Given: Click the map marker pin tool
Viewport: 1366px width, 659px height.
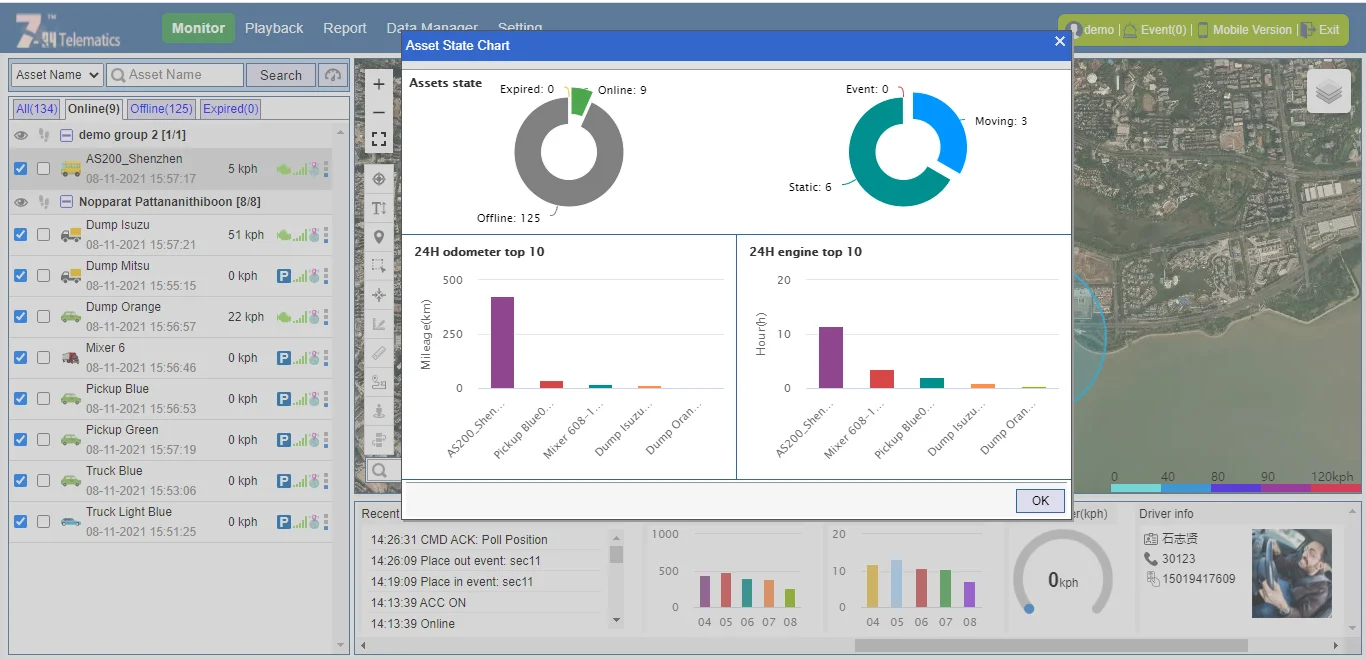Looking at the screenshot, I should 379,237.
